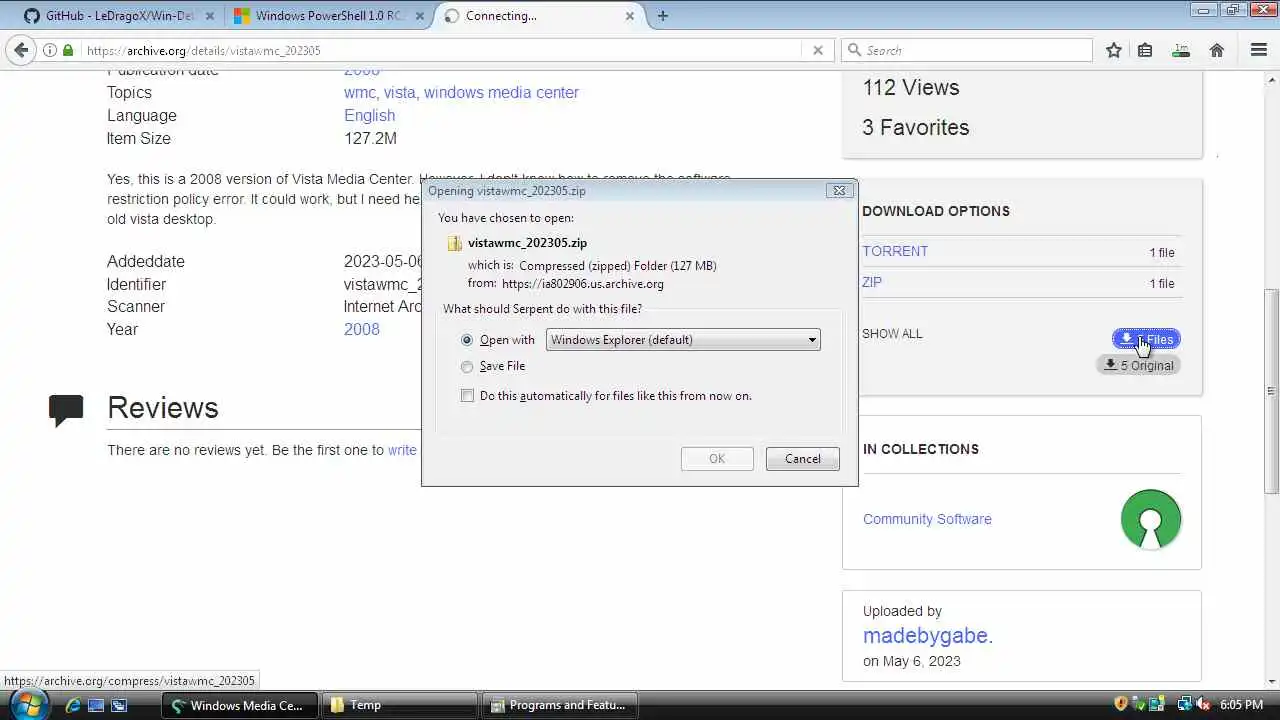1280x720 pixels.
Task: Launch Internet Explorer from quick launch
Action: coord(72,705)
